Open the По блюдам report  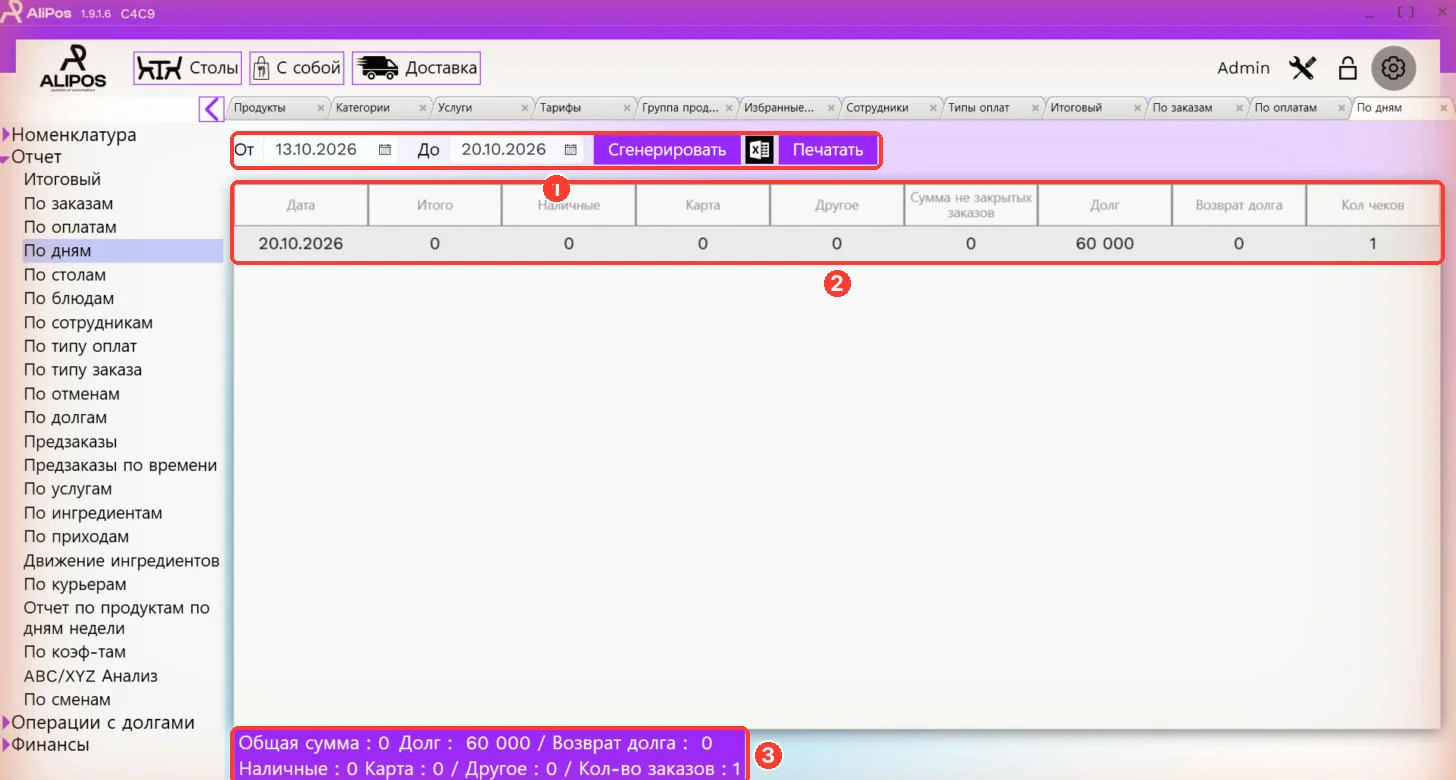click(69, 298)
